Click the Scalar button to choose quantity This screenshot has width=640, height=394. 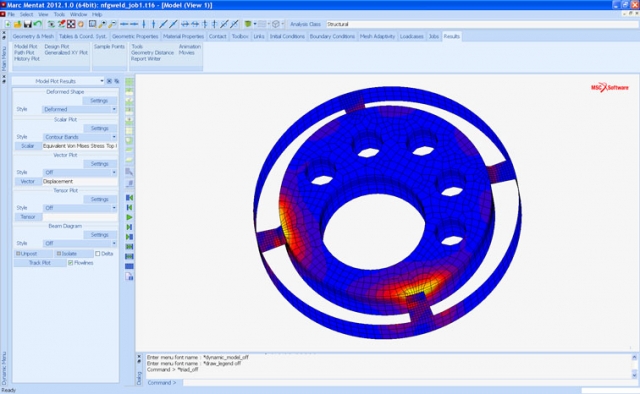pos(28,146)
